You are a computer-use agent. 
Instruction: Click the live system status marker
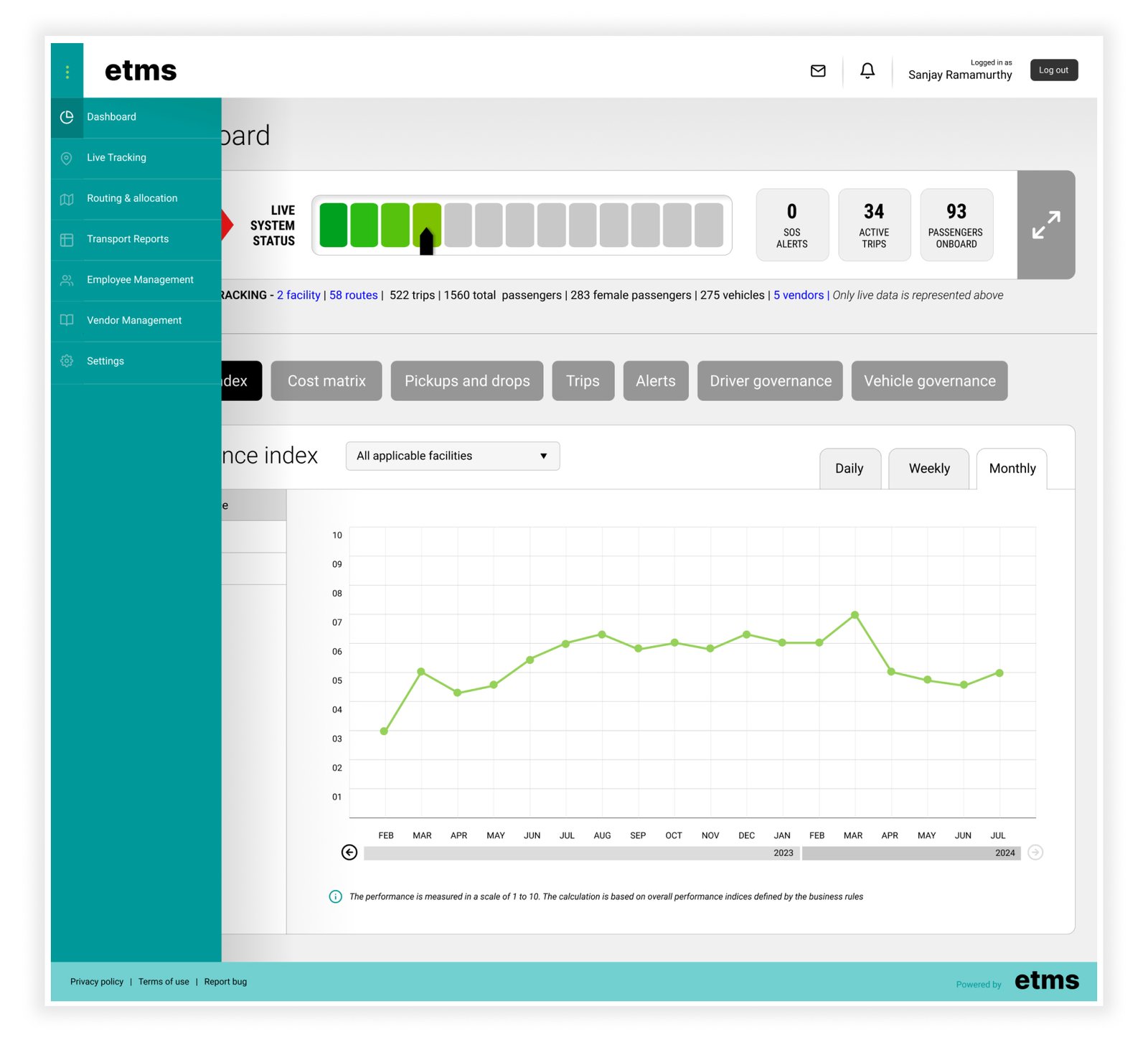click(426, 242)
